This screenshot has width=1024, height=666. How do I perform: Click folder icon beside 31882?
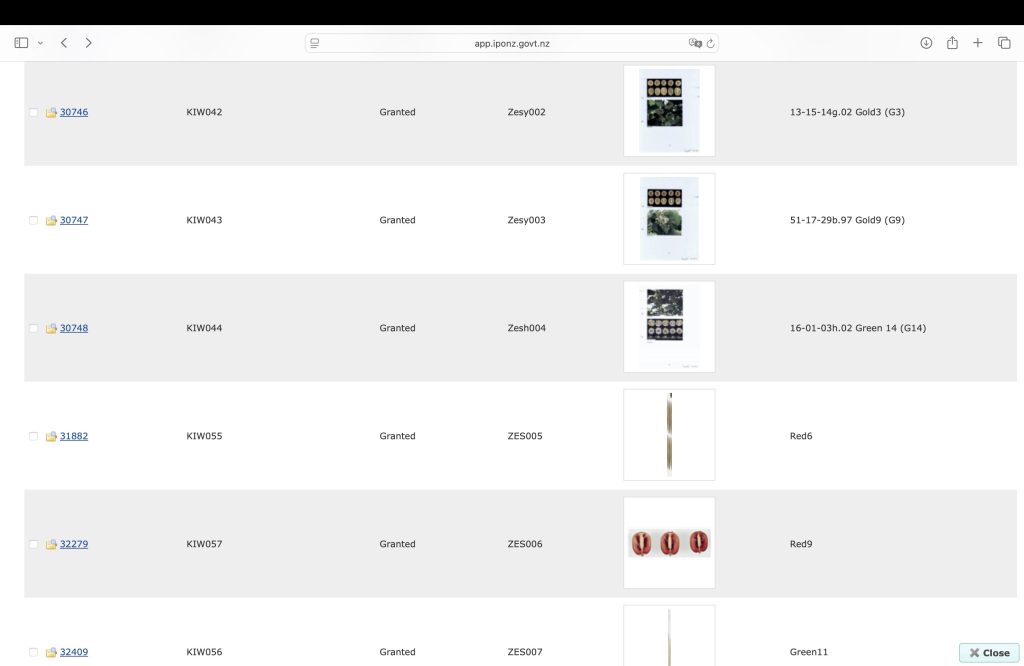click(x=51, y=436)
